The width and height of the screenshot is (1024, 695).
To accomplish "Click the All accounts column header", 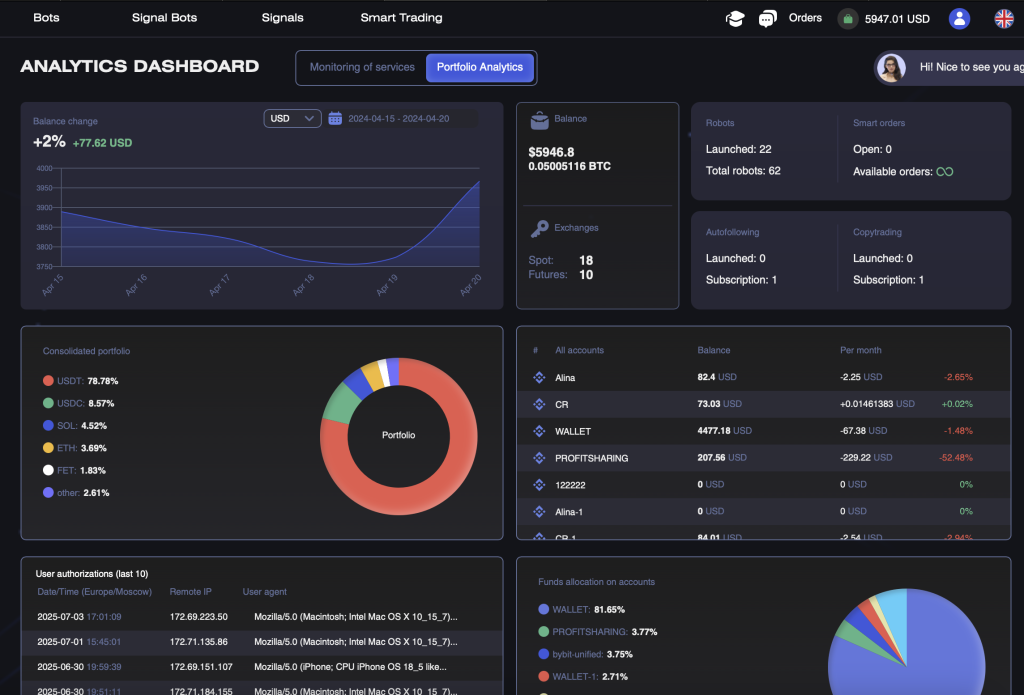I will coord(579,350).
